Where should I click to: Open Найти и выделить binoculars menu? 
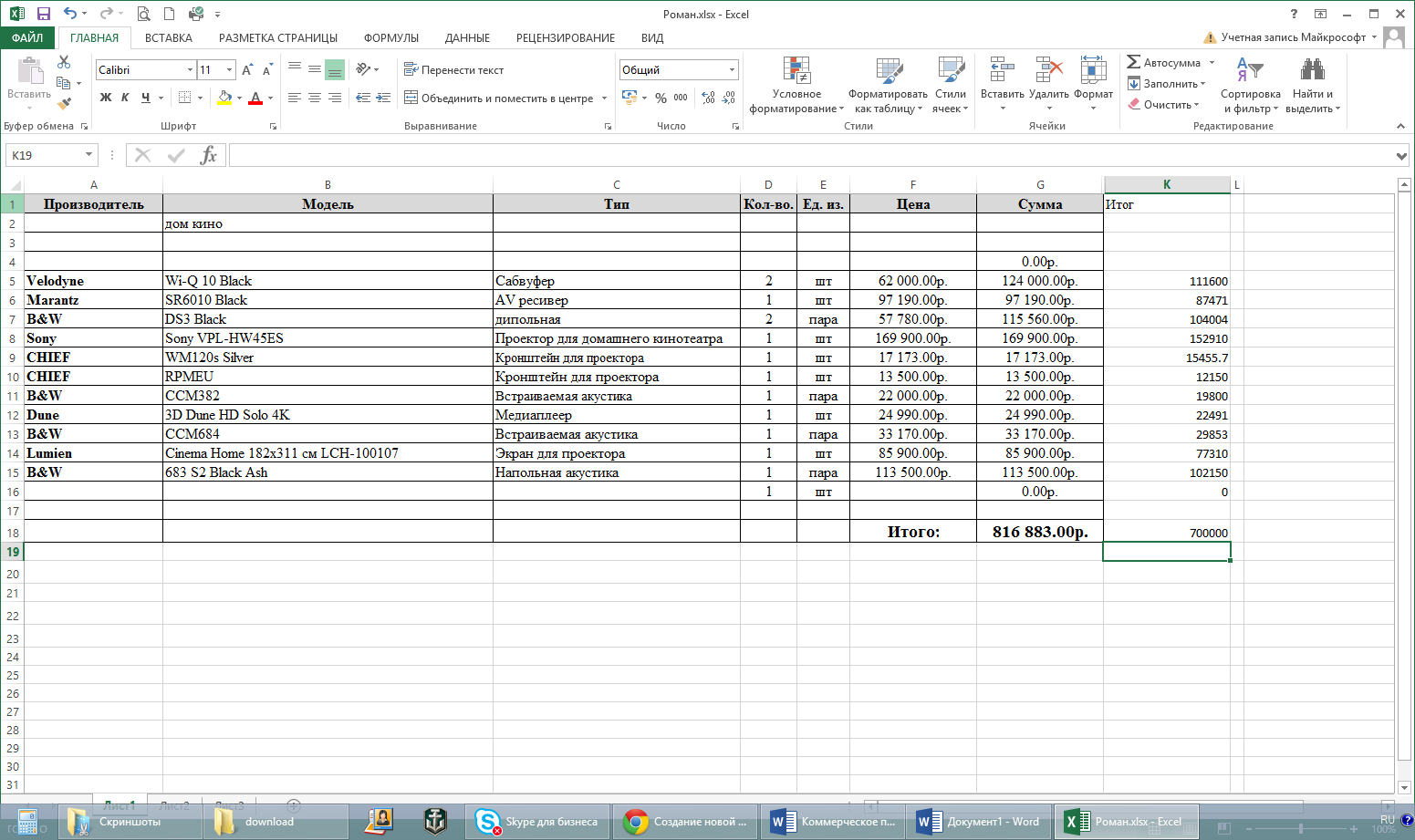[x=1313, y=85]
